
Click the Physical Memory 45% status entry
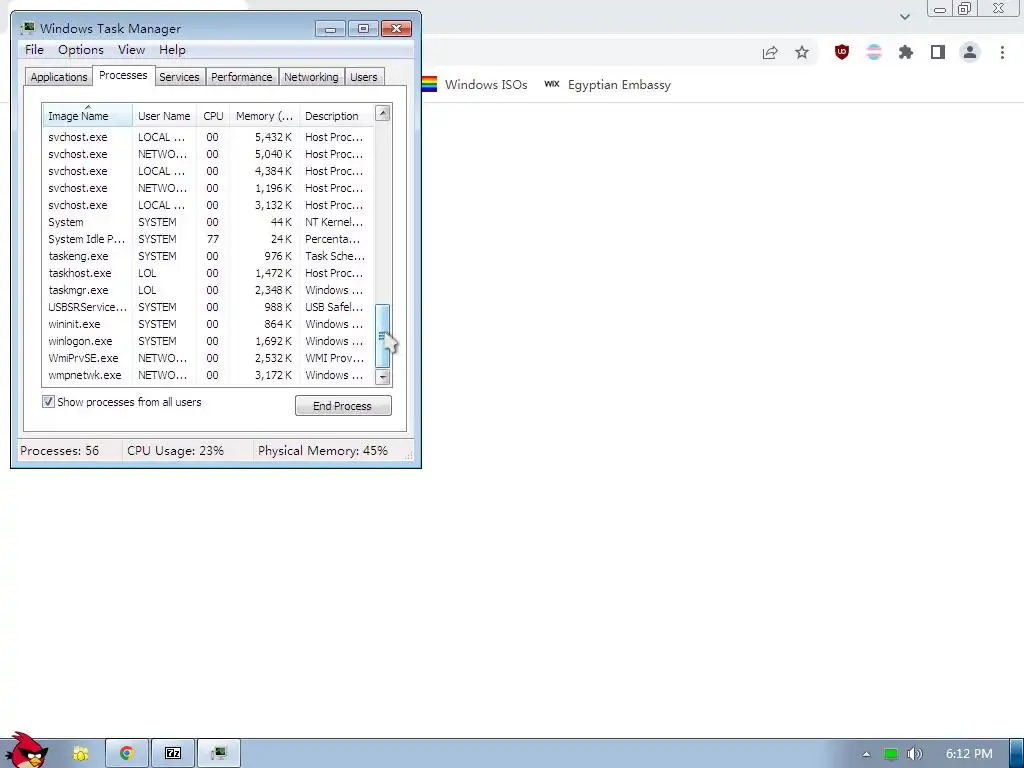(323, 451)
